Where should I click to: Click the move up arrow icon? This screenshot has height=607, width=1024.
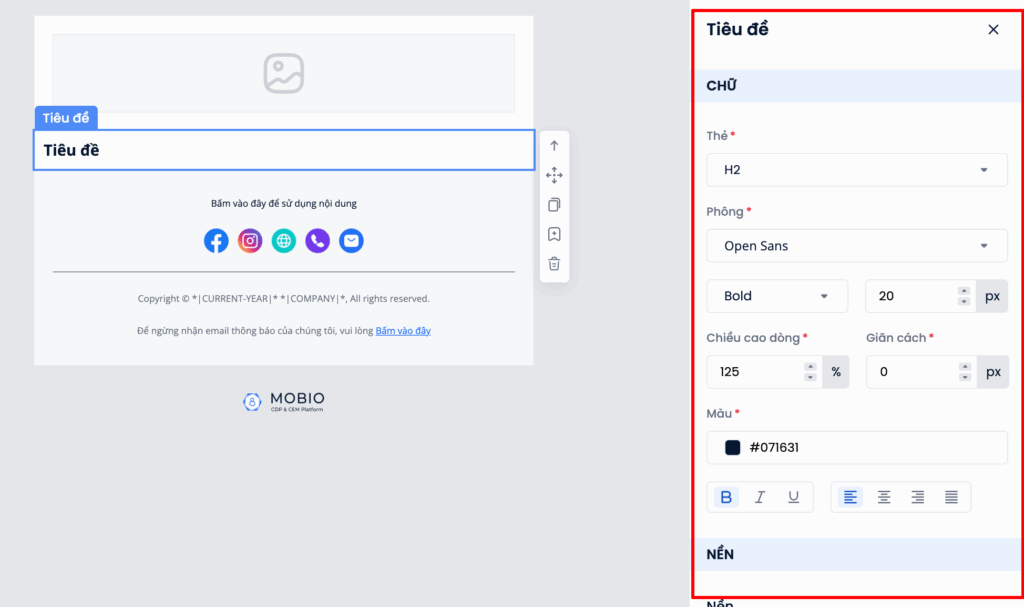(554, 146)
